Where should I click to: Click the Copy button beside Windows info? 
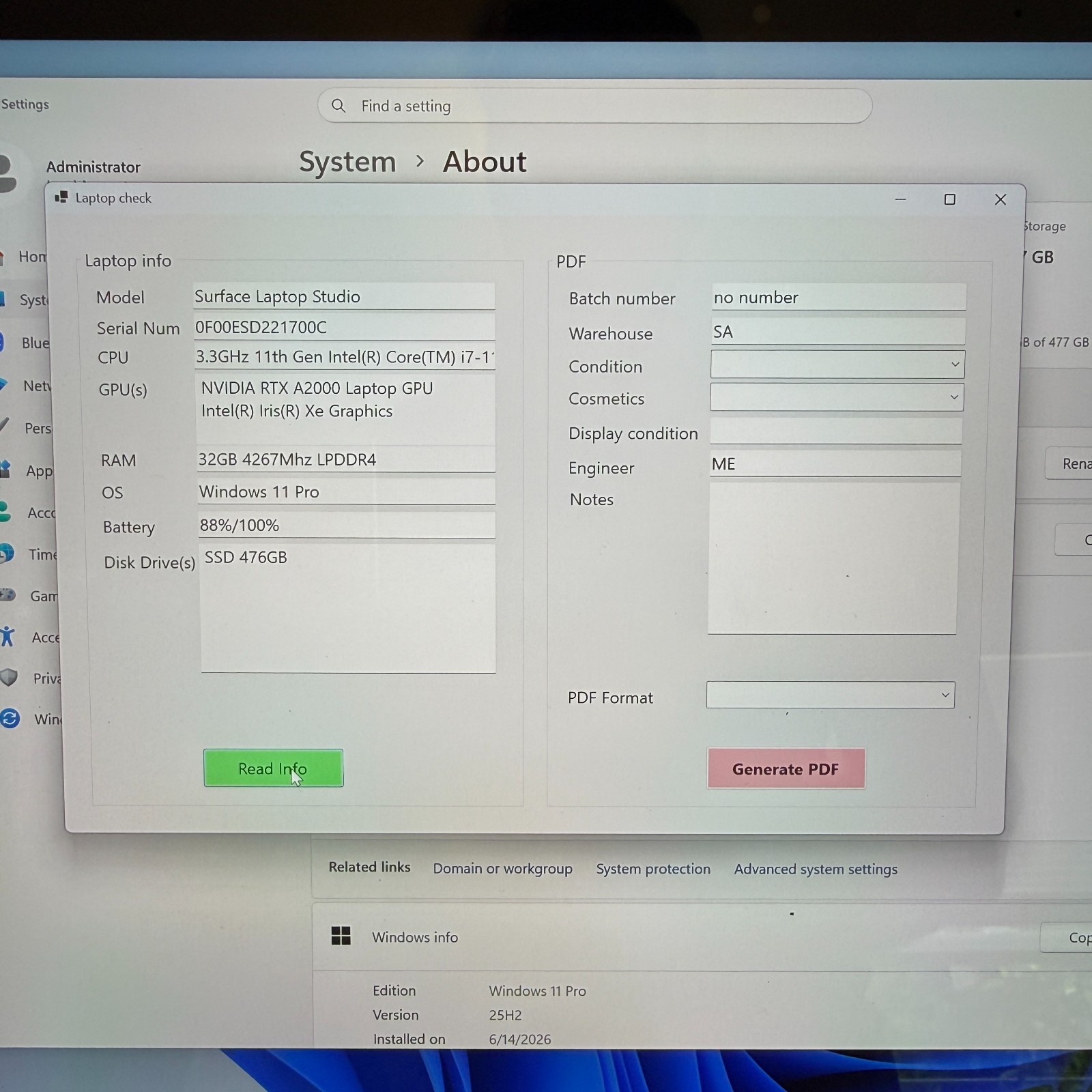[x=1066, y=938]
